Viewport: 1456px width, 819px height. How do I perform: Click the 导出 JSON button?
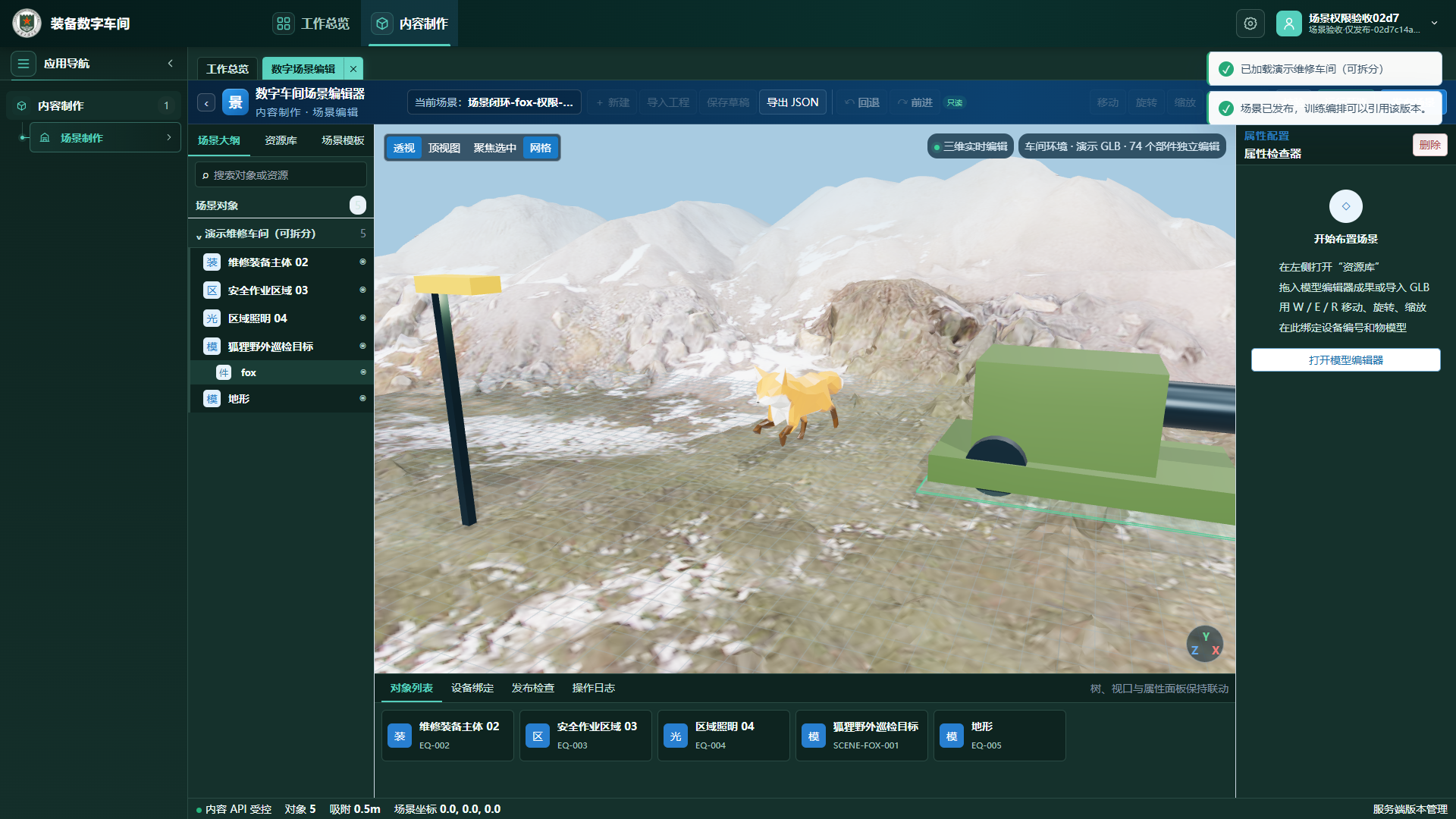[792, 102]
